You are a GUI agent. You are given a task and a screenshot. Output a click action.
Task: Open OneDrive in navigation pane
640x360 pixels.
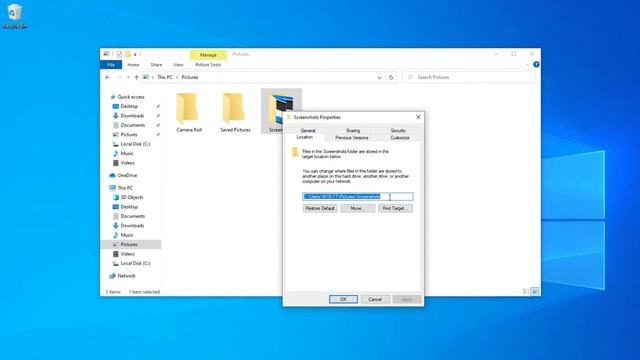[127, 175]
